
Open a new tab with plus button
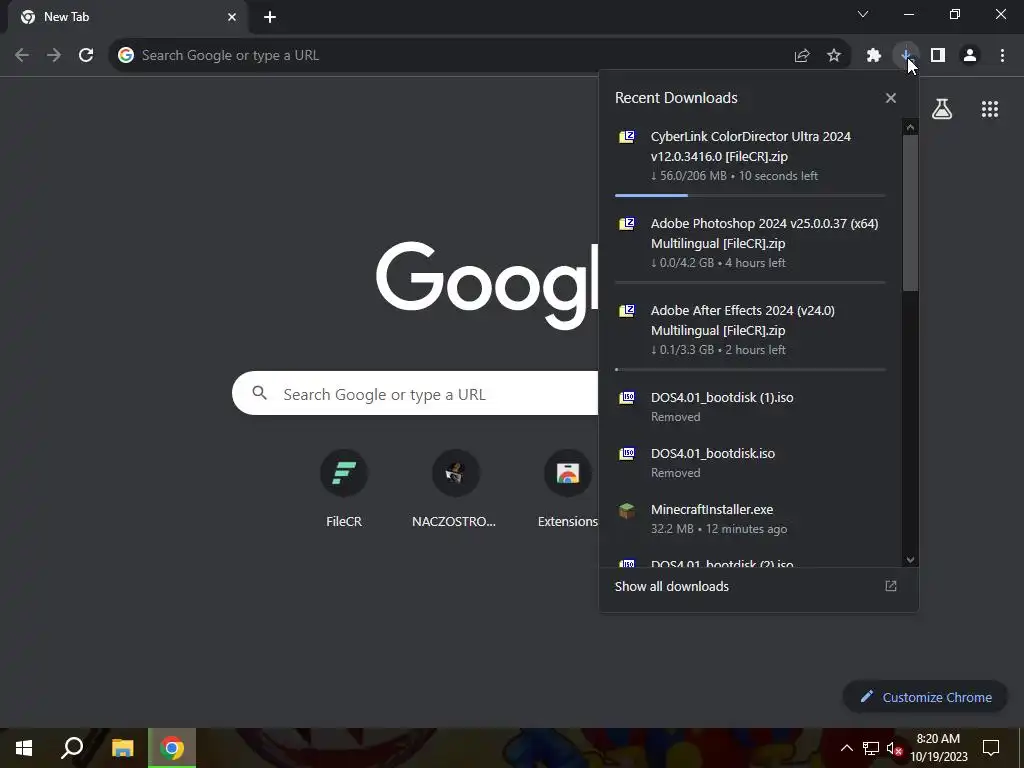270,17
